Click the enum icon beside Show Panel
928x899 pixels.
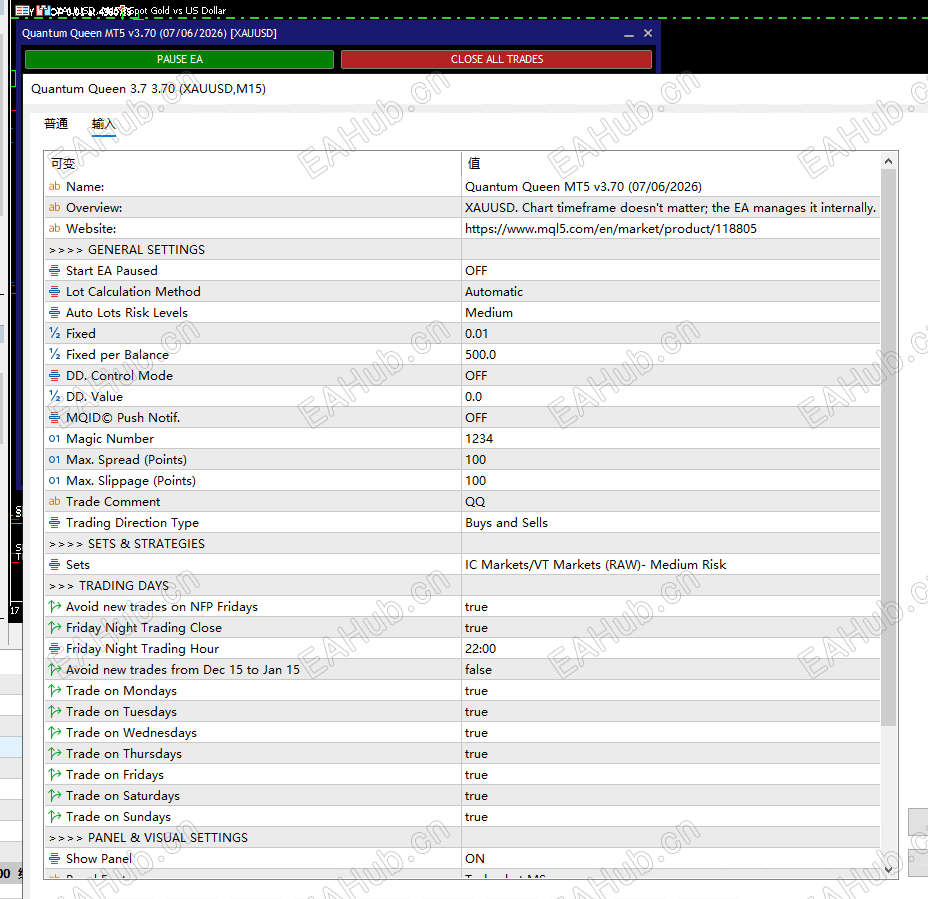[54, 858]
